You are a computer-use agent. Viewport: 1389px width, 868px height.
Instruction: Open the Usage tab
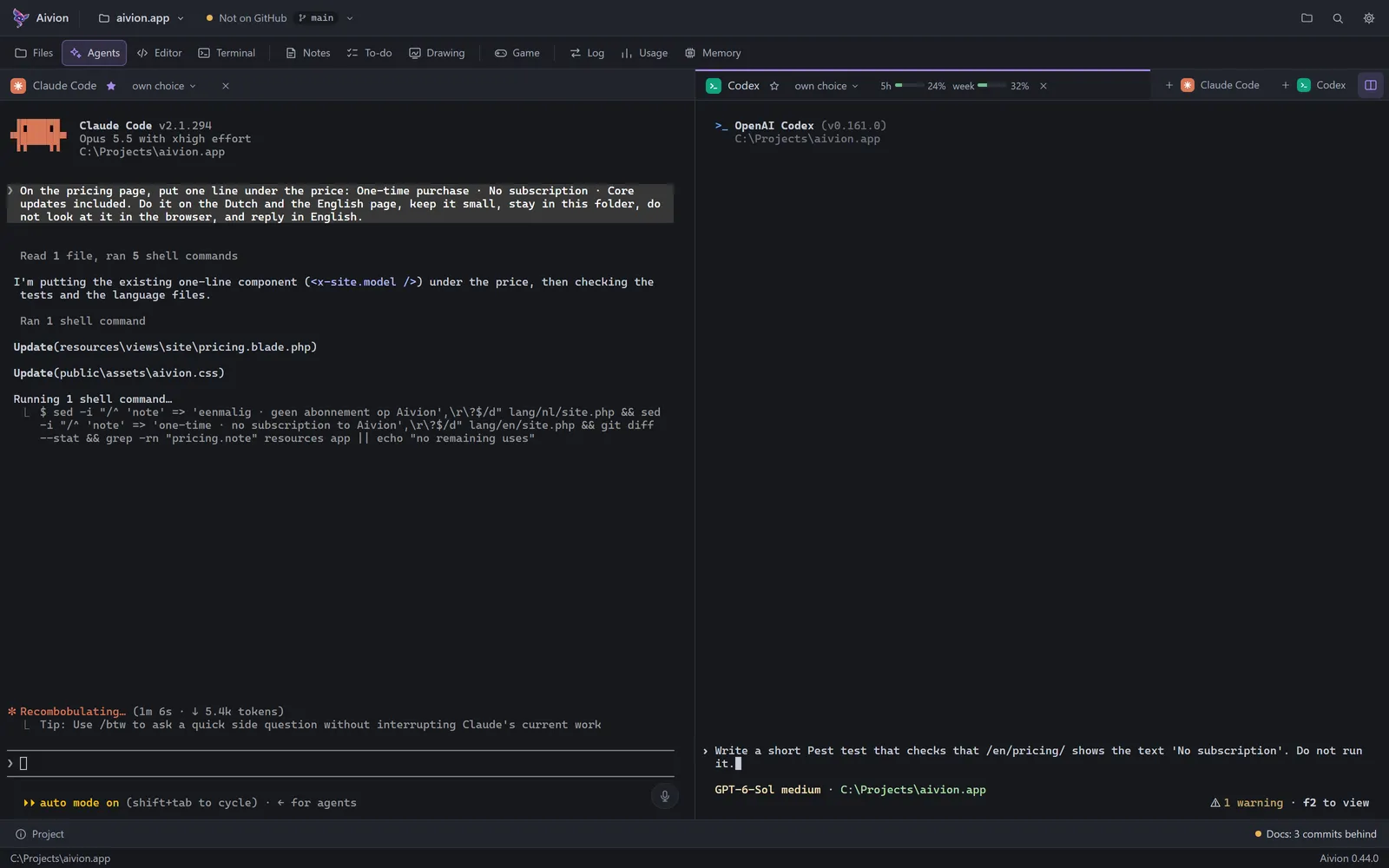coord(644,53)
